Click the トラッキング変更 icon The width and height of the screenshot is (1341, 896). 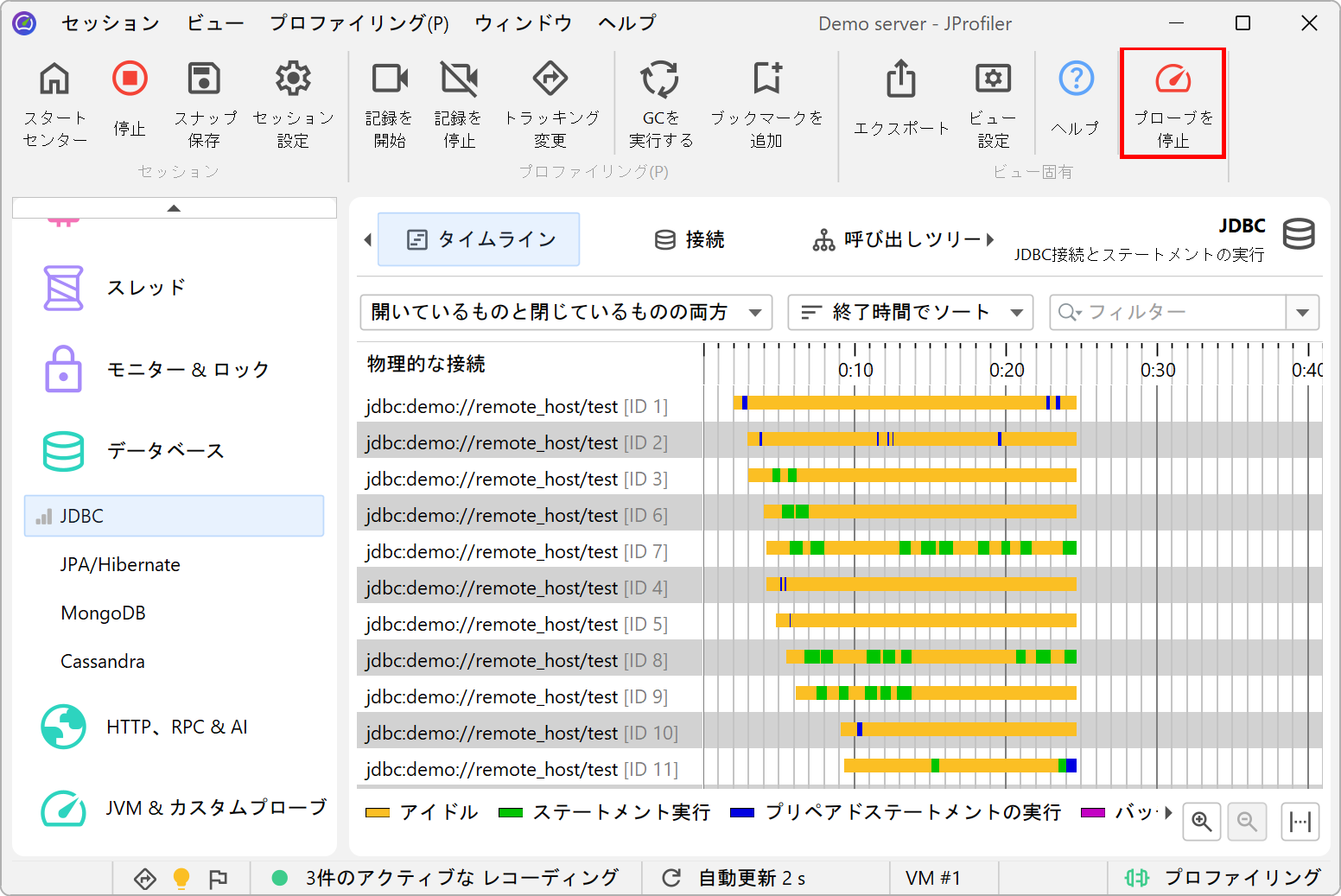(550, 79)
